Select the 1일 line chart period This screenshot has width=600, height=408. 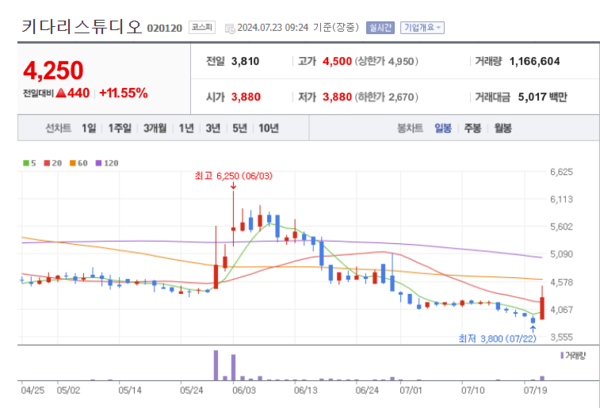coord(90,128)
